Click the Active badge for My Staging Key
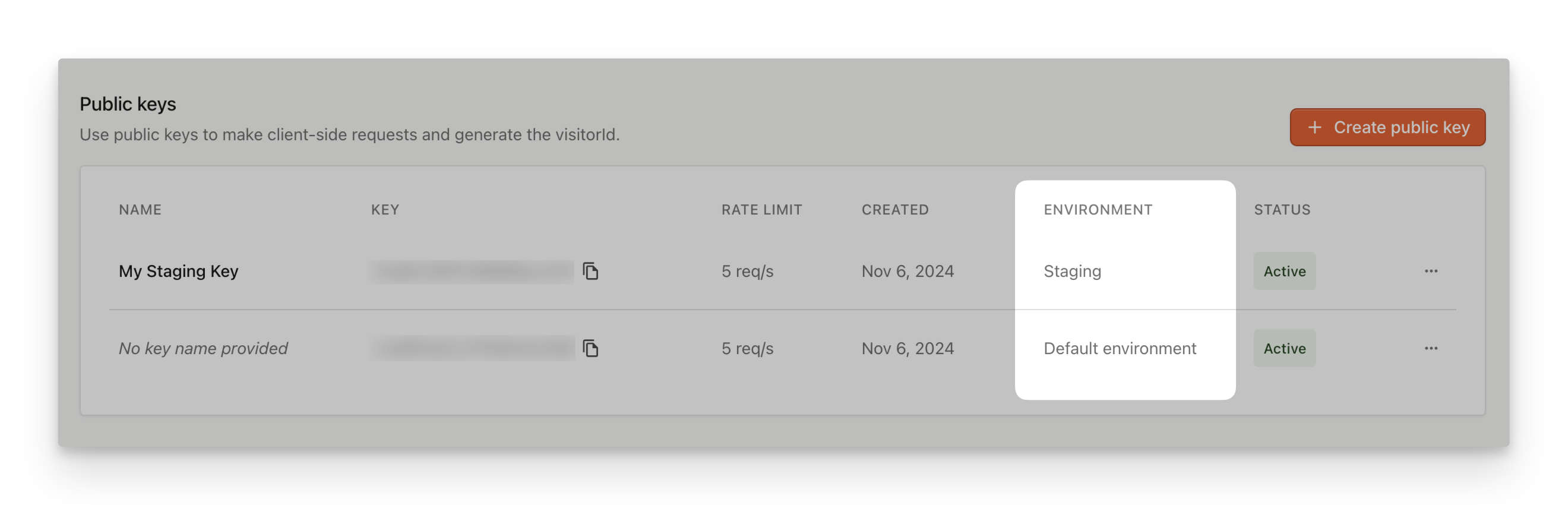 [x=1284, y=271]
